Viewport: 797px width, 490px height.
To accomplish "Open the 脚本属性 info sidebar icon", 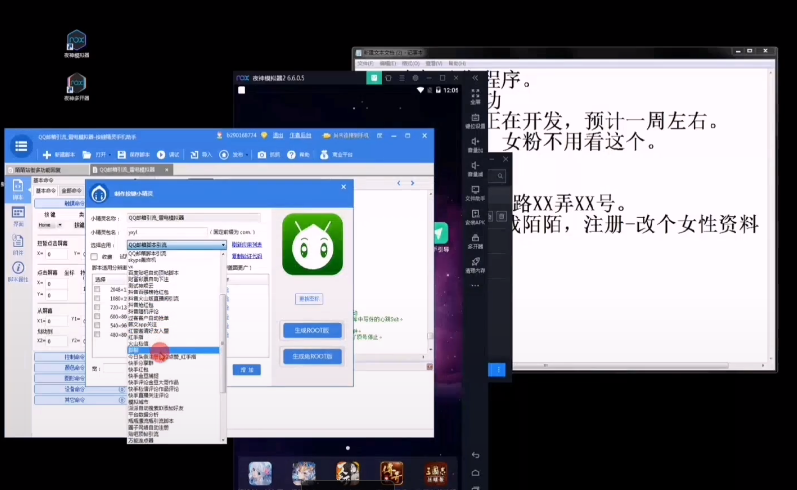I will click(x=18, y=271).
